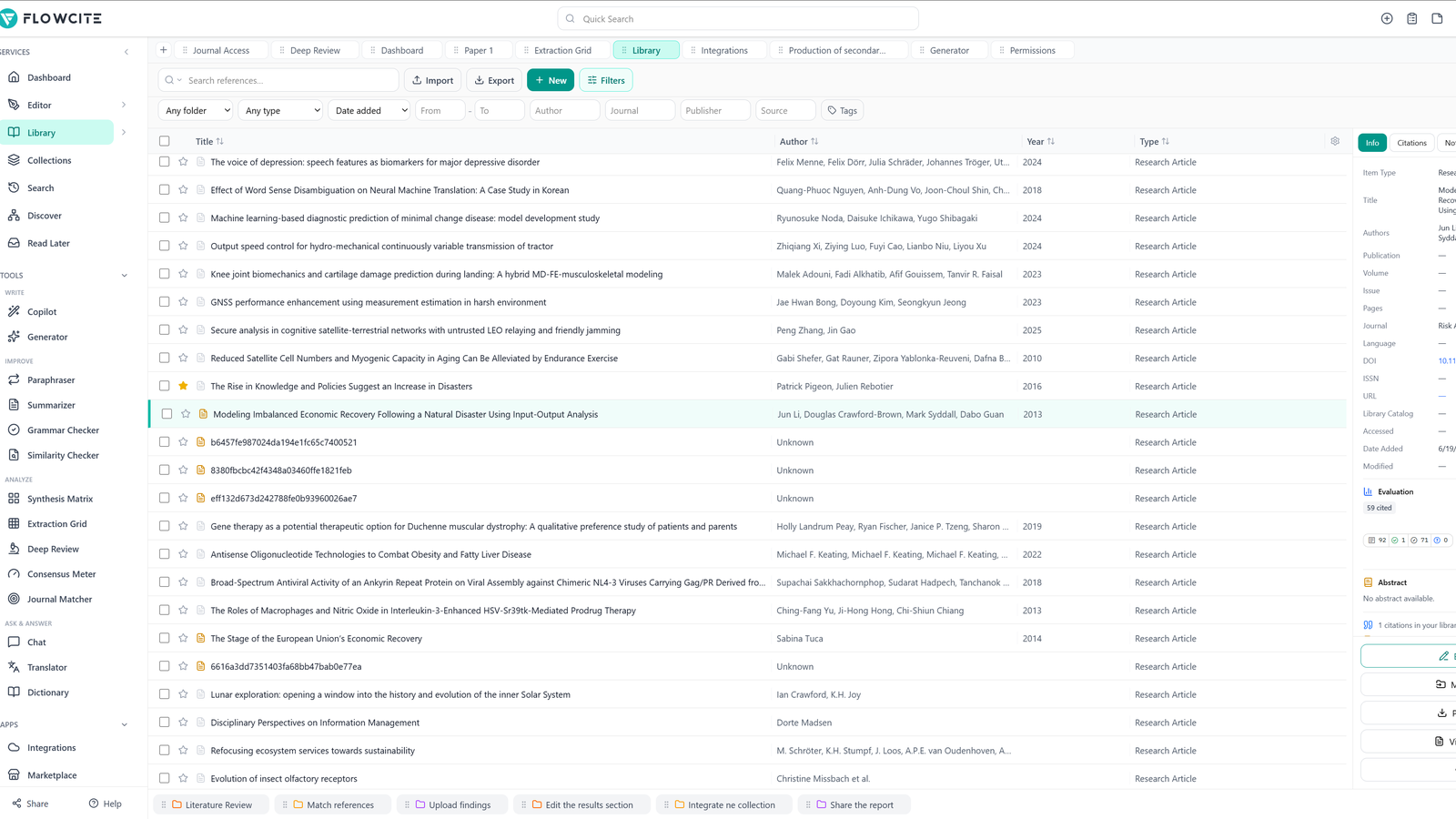Open Deep Review in the sidebar
The width and height of the screenshot is (1456, 819).
53,550
